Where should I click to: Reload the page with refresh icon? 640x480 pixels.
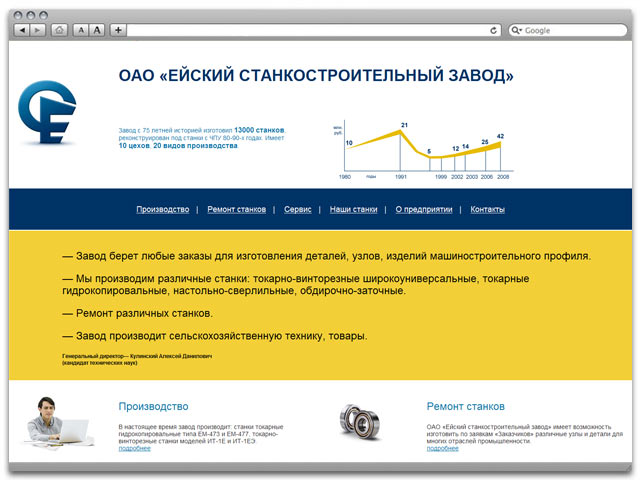click(x=493, y=30)
